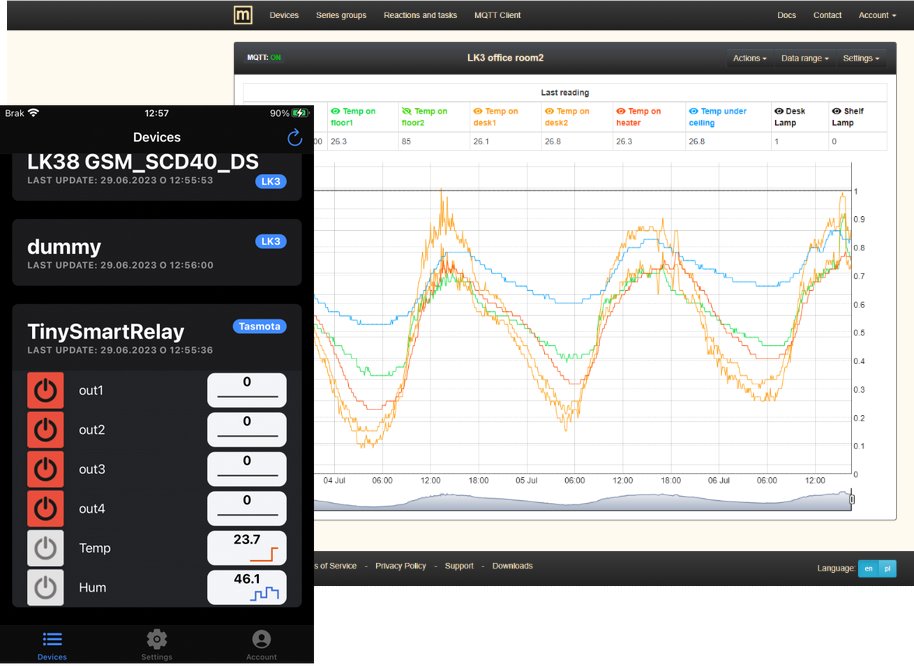Viewport: 914px width, 666px height.
Task: Show the 'Temp on floor2' series
Action: pos(406,112)
